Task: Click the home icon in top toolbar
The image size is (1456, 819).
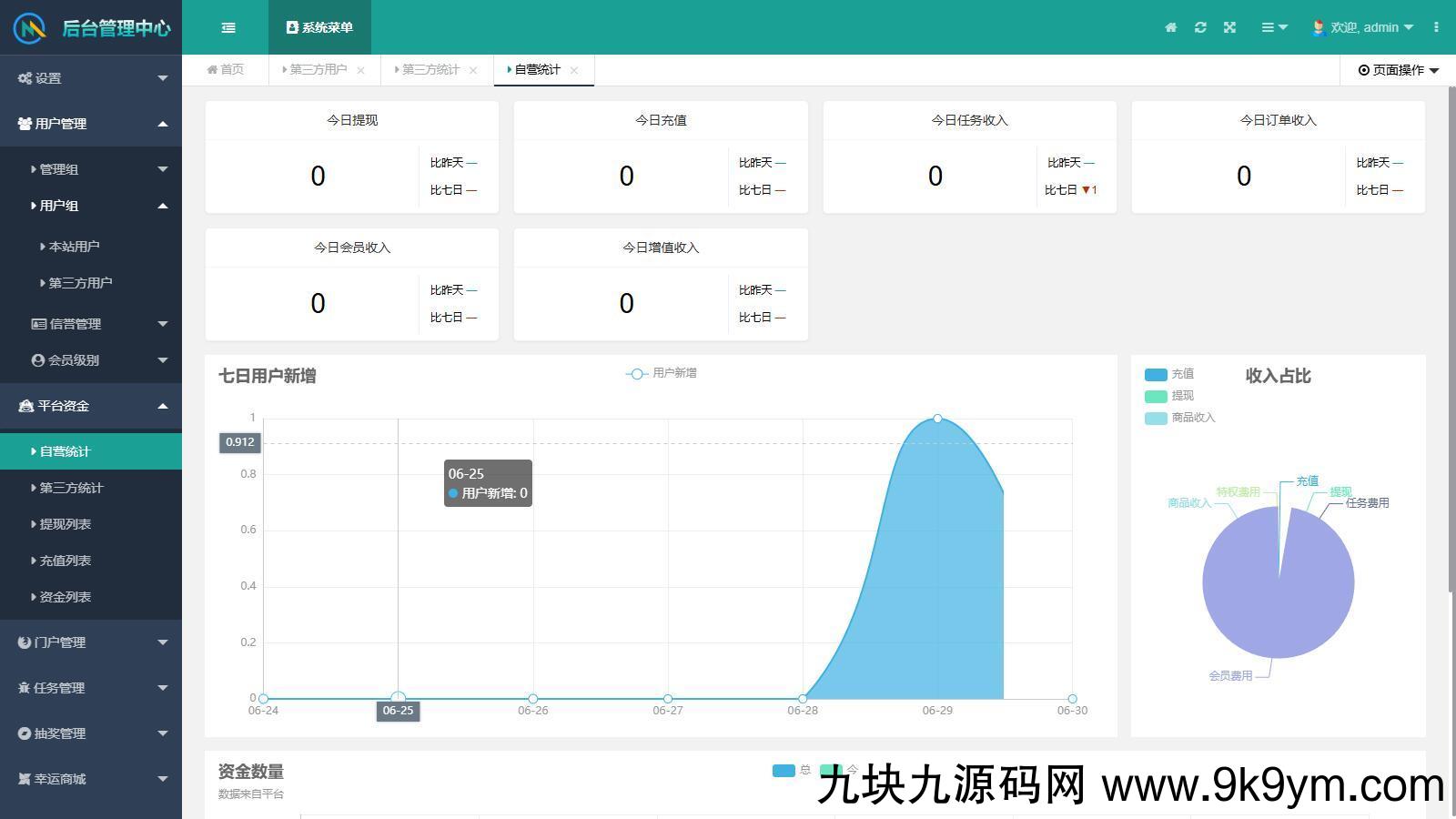Action: tap(1170, 27)
